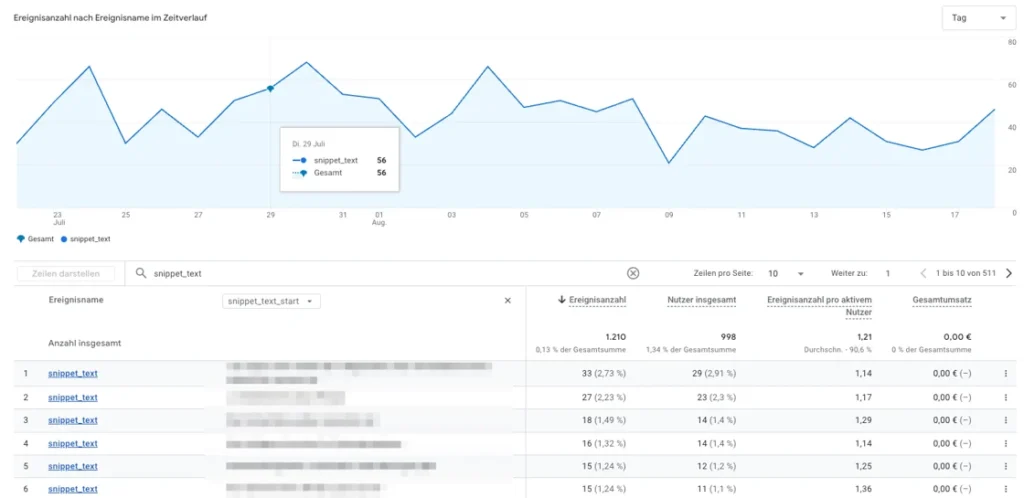Click the 29 Juli chart data point
The image size is (1024, 498).
(270, 88)
